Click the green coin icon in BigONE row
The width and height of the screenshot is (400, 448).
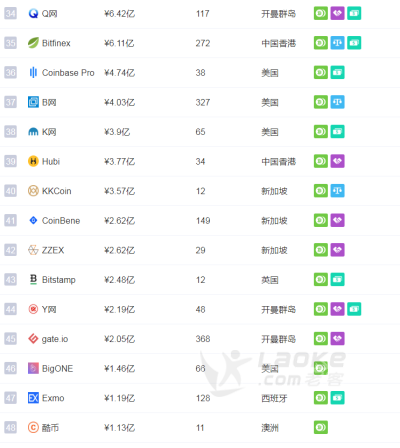click(321, 368)
